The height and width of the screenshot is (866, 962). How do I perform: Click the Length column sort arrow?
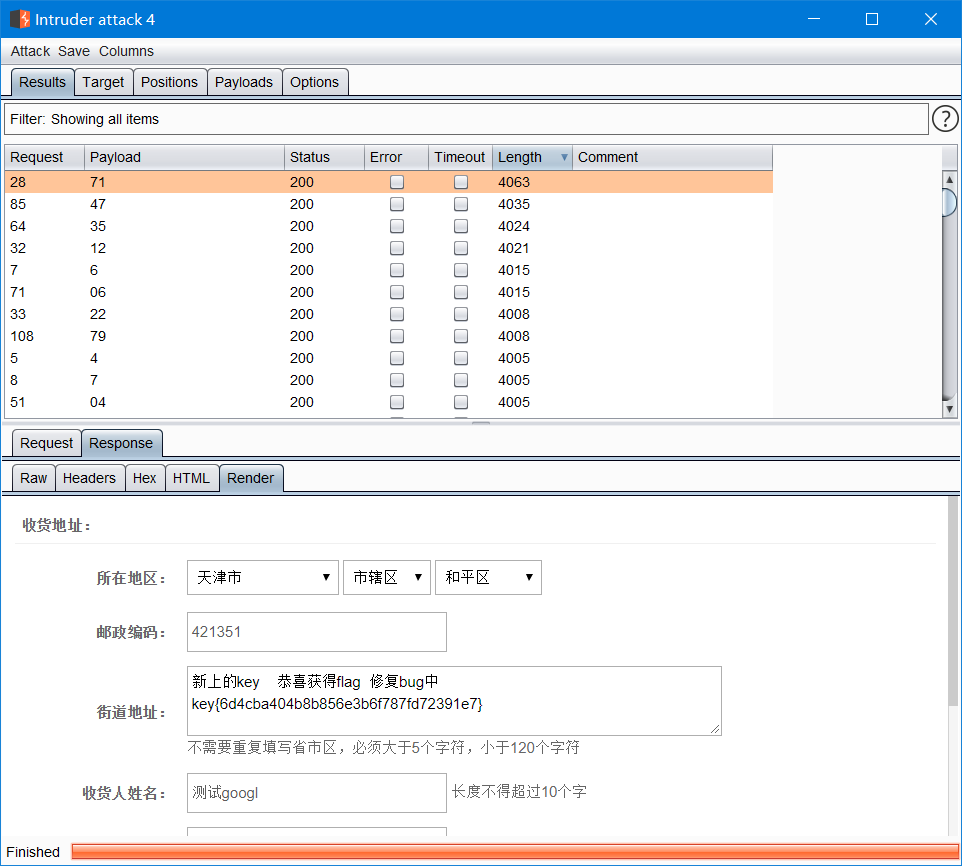564,158
